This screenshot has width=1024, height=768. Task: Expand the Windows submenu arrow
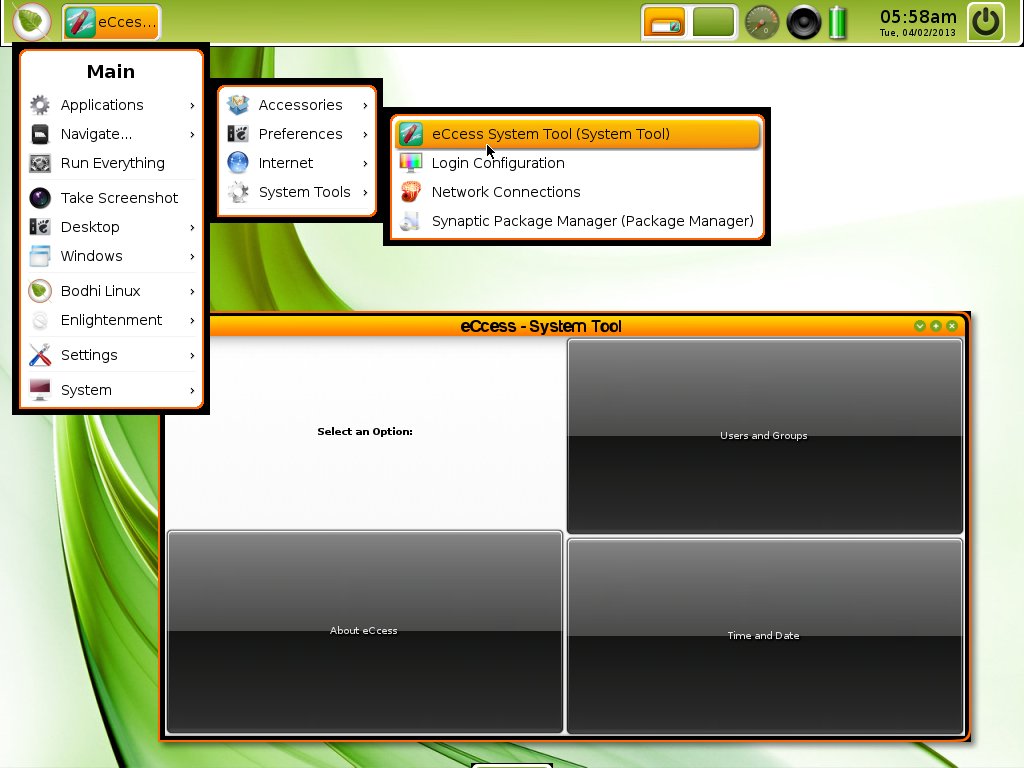(192, 257)
